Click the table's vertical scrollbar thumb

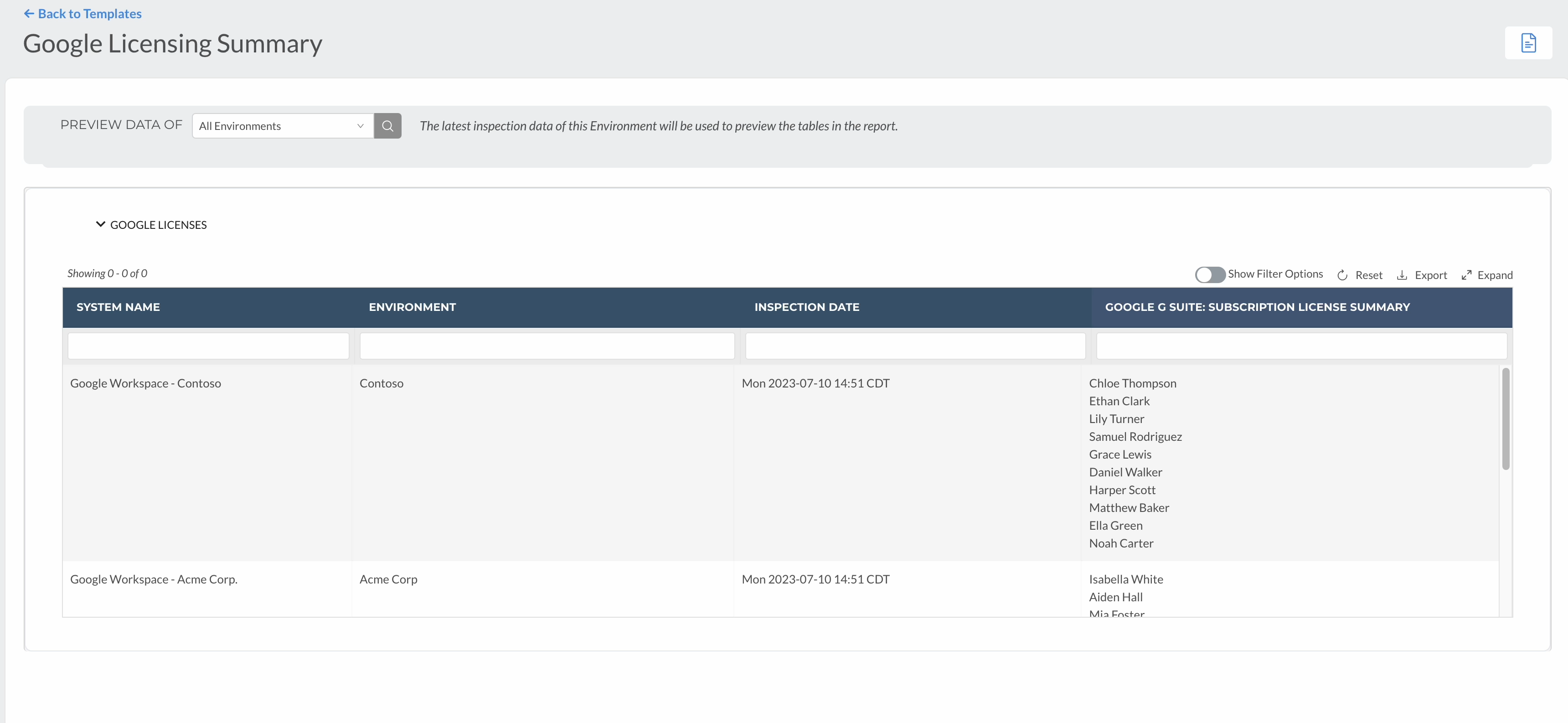(1505, 418)
